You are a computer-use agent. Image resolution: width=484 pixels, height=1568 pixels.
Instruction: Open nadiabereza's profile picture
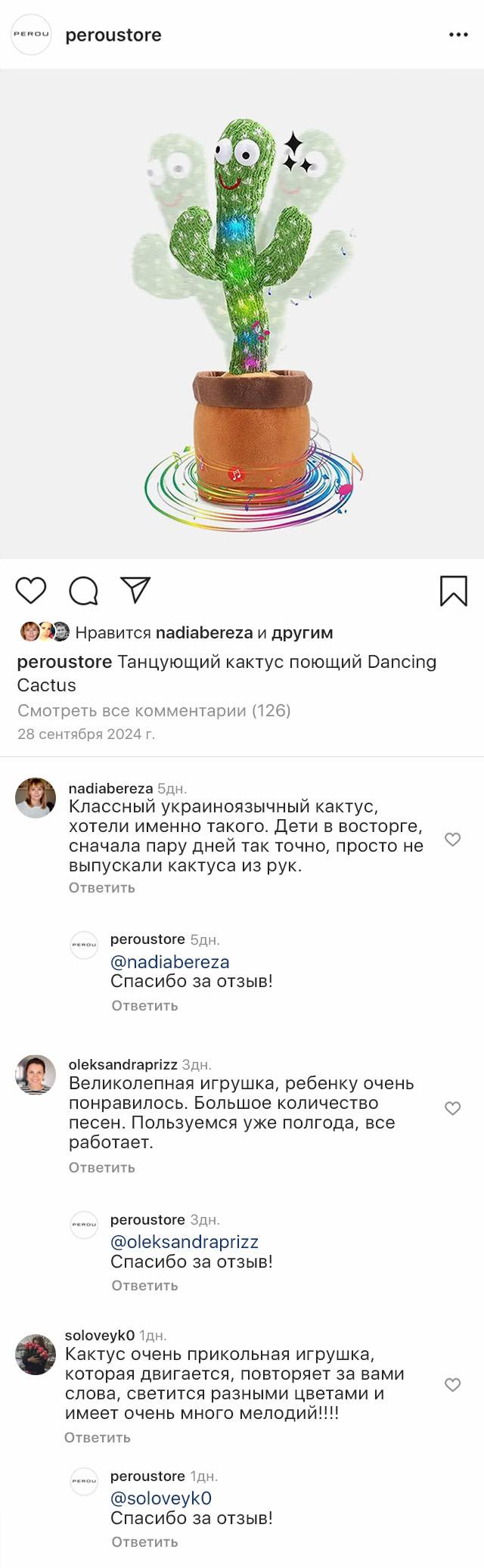tap(36, 797)
